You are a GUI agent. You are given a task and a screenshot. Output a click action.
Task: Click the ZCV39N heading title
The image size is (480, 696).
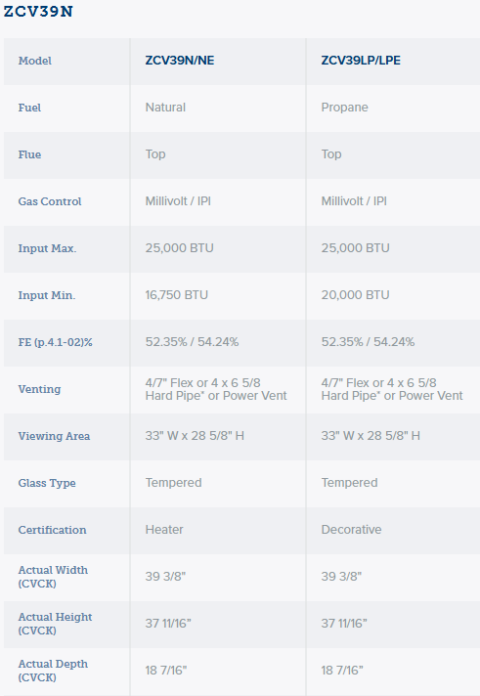38,11
